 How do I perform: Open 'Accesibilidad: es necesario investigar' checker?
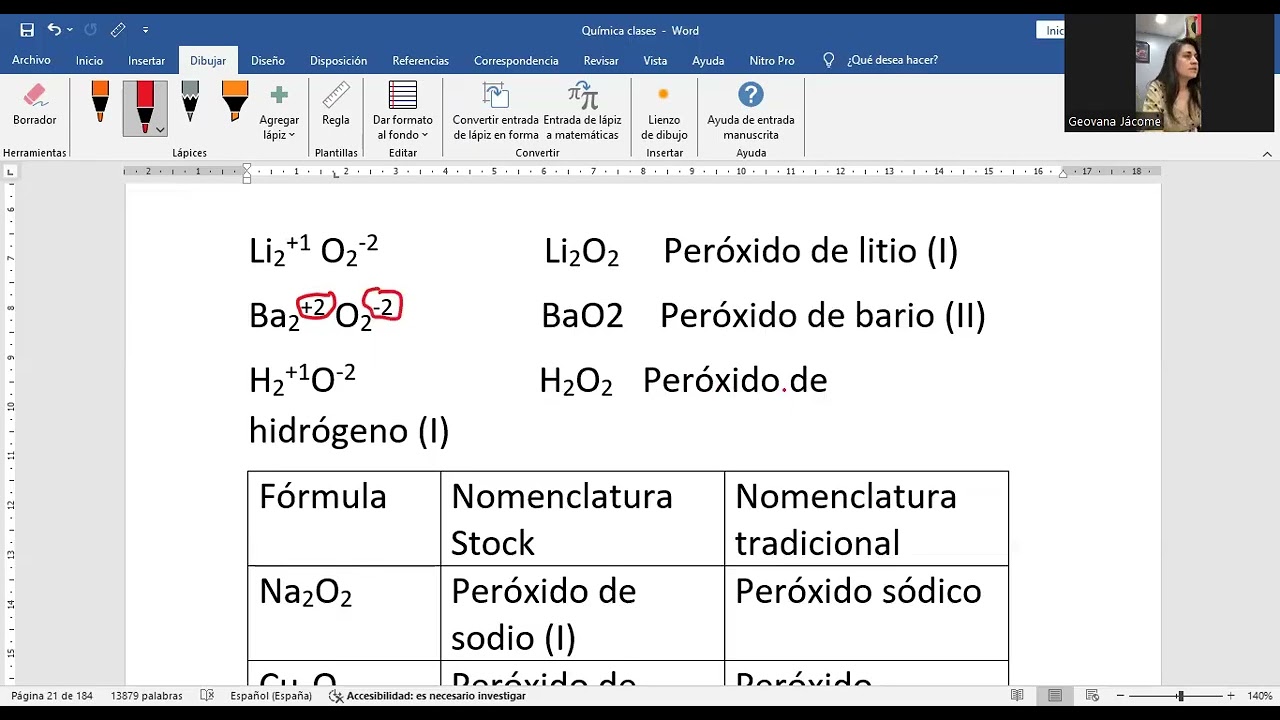click(x=427, y=696)
